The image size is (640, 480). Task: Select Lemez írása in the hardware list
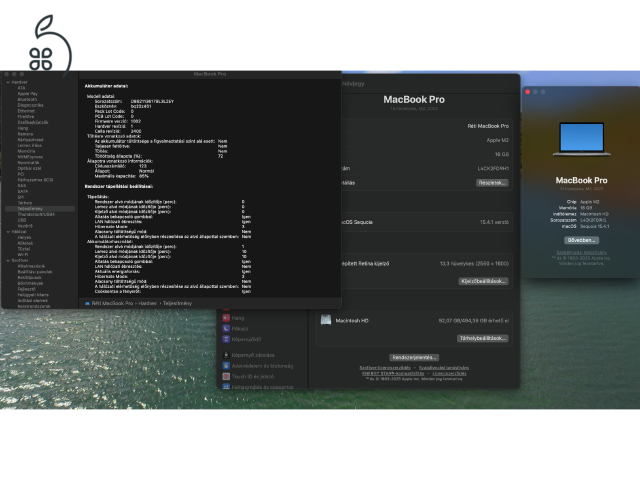(29, 145)
